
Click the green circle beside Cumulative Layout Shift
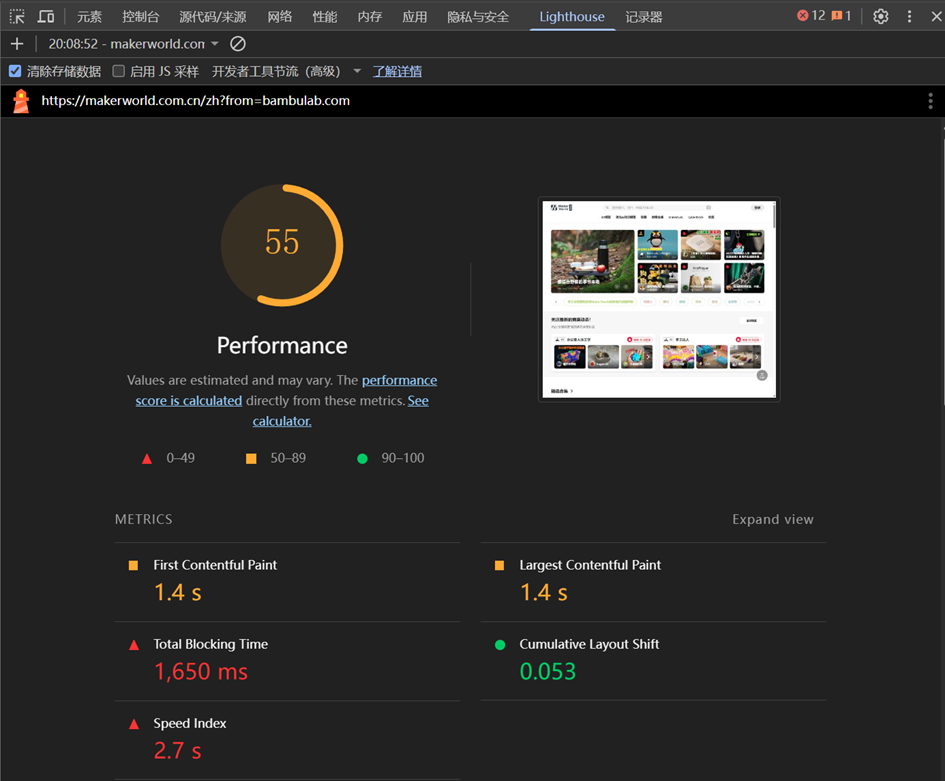(500, 645)
